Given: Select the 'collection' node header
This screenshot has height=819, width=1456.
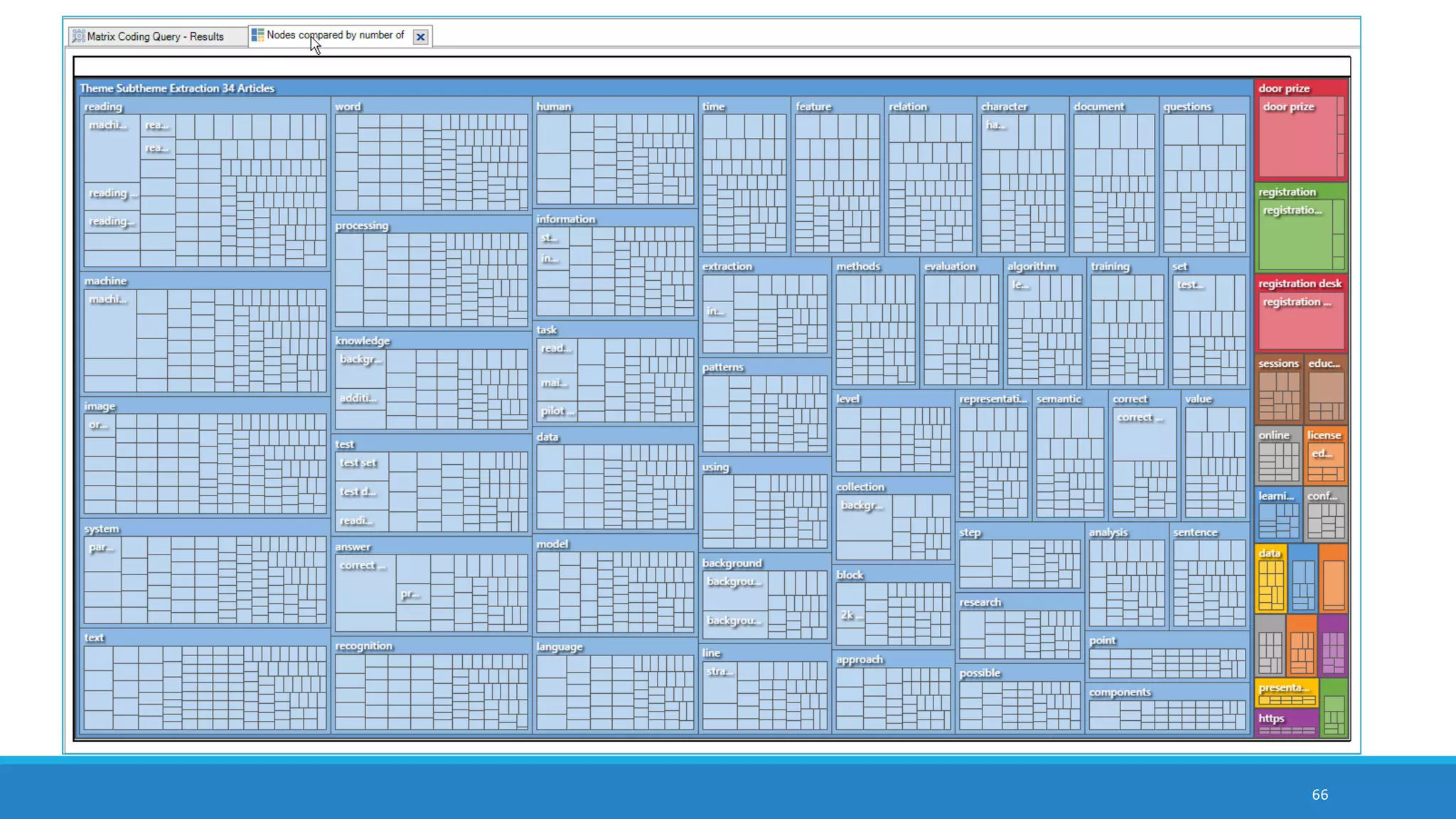Looking at the screenshot, I should [860, 487].
